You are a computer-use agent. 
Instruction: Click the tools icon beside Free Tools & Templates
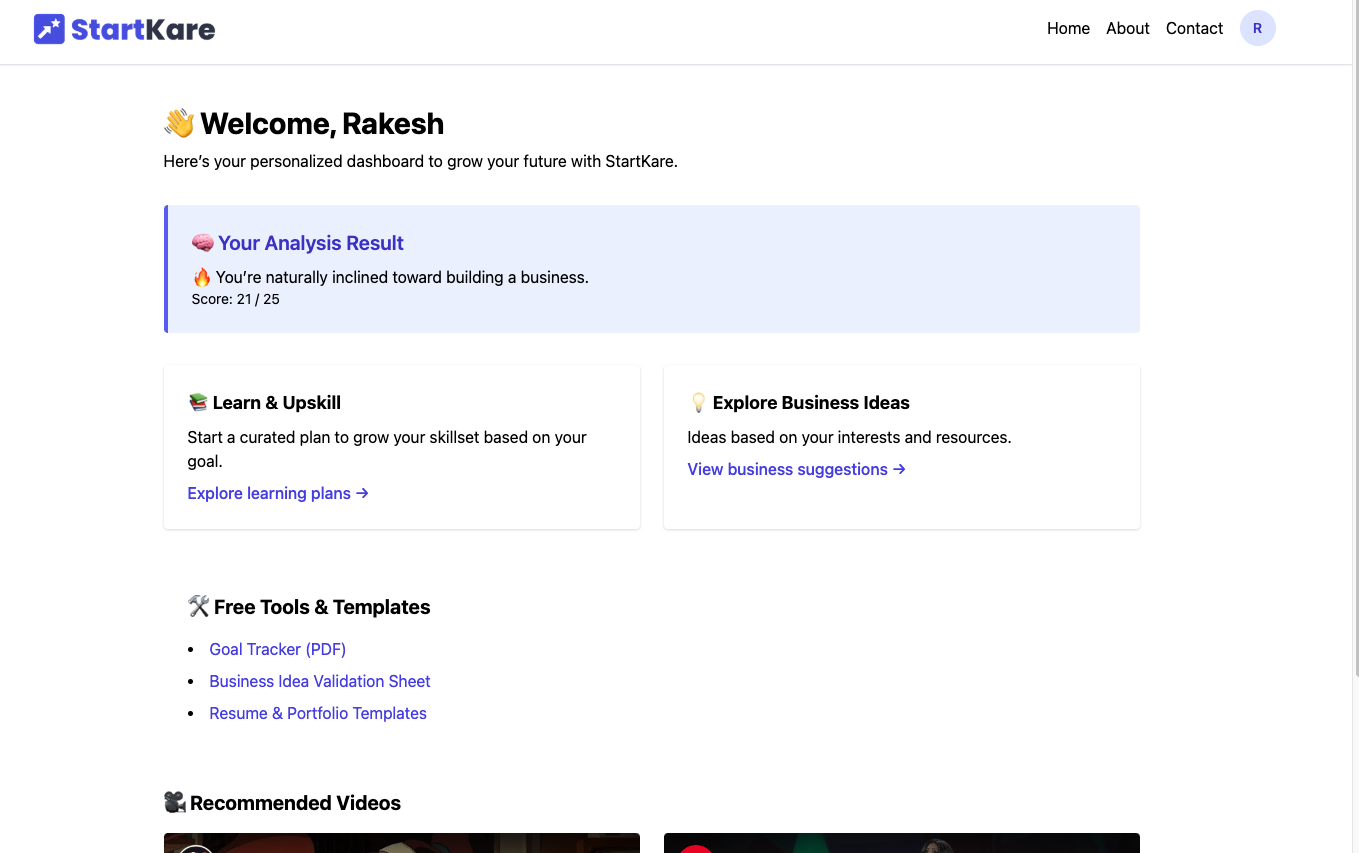(198, 607)
